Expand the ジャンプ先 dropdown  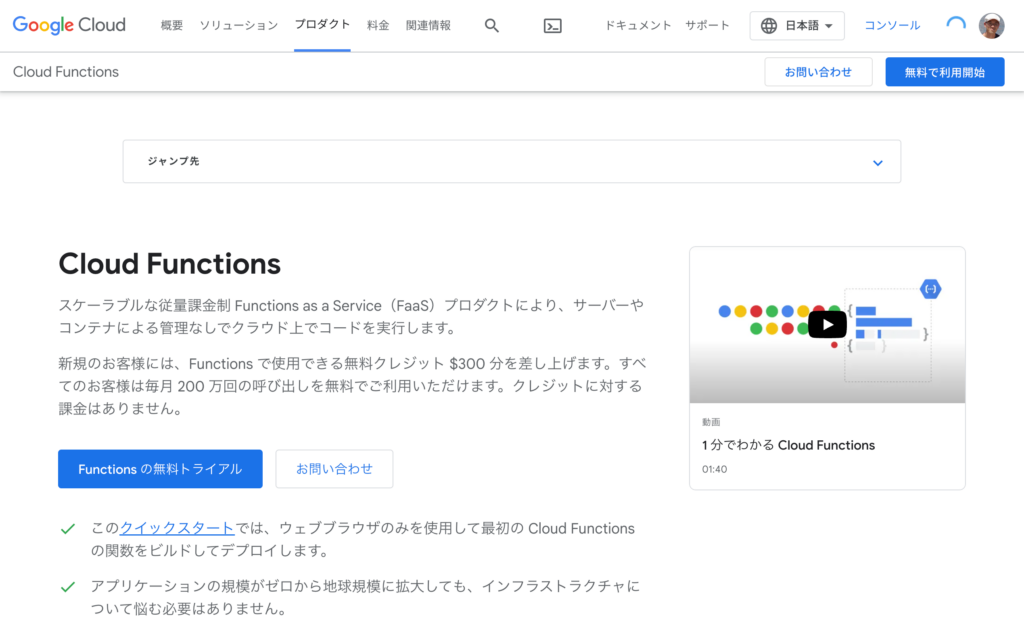pos(511,162)
